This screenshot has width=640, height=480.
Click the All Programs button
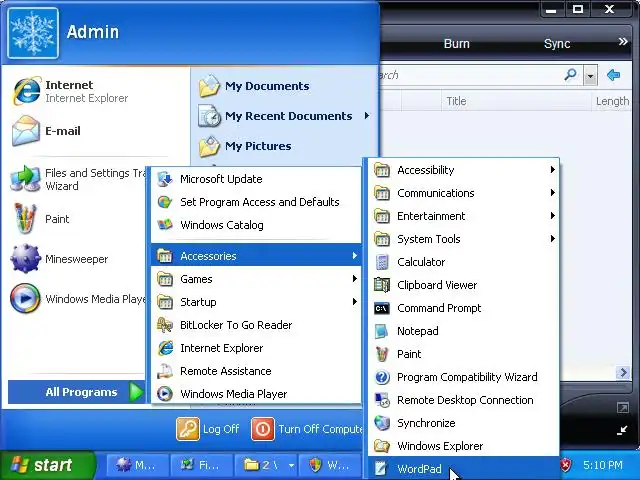coord(77,392)
